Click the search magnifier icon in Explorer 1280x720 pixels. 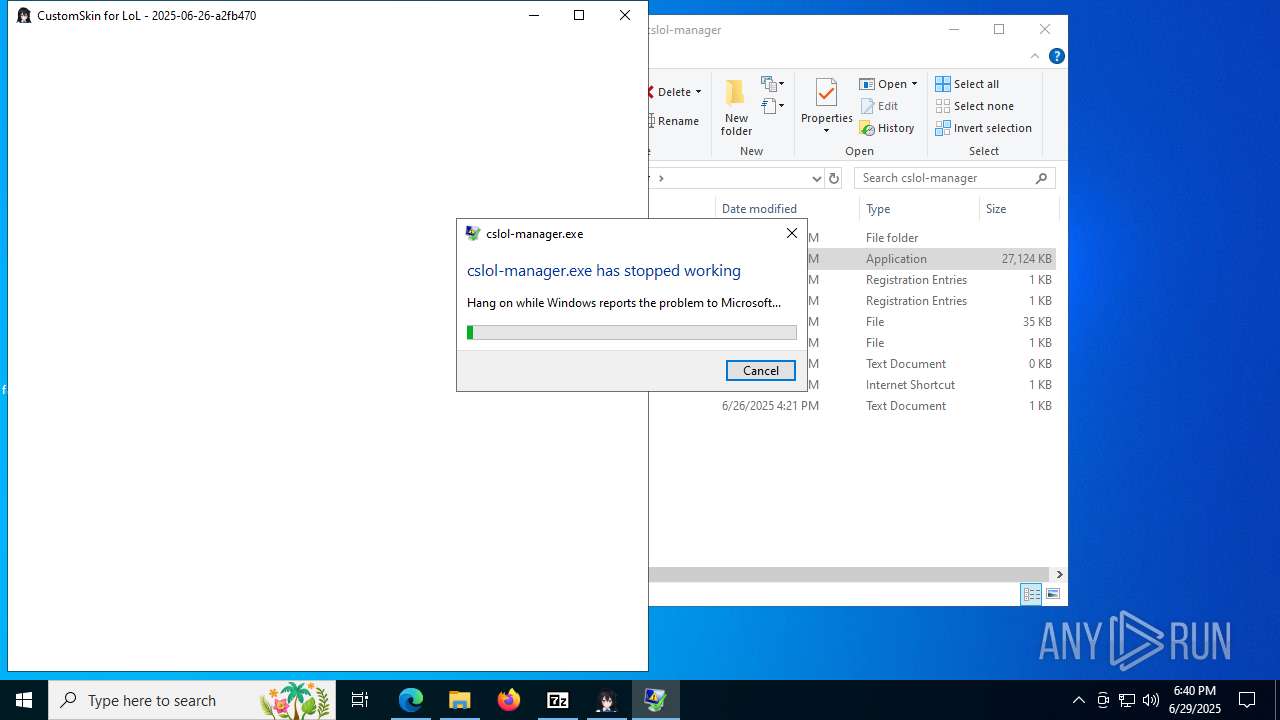coord(1041,178)
